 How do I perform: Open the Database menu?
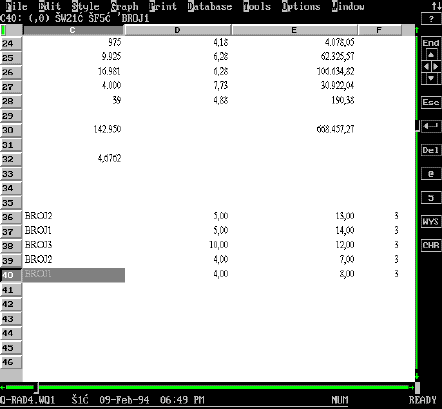coord(210,6)
